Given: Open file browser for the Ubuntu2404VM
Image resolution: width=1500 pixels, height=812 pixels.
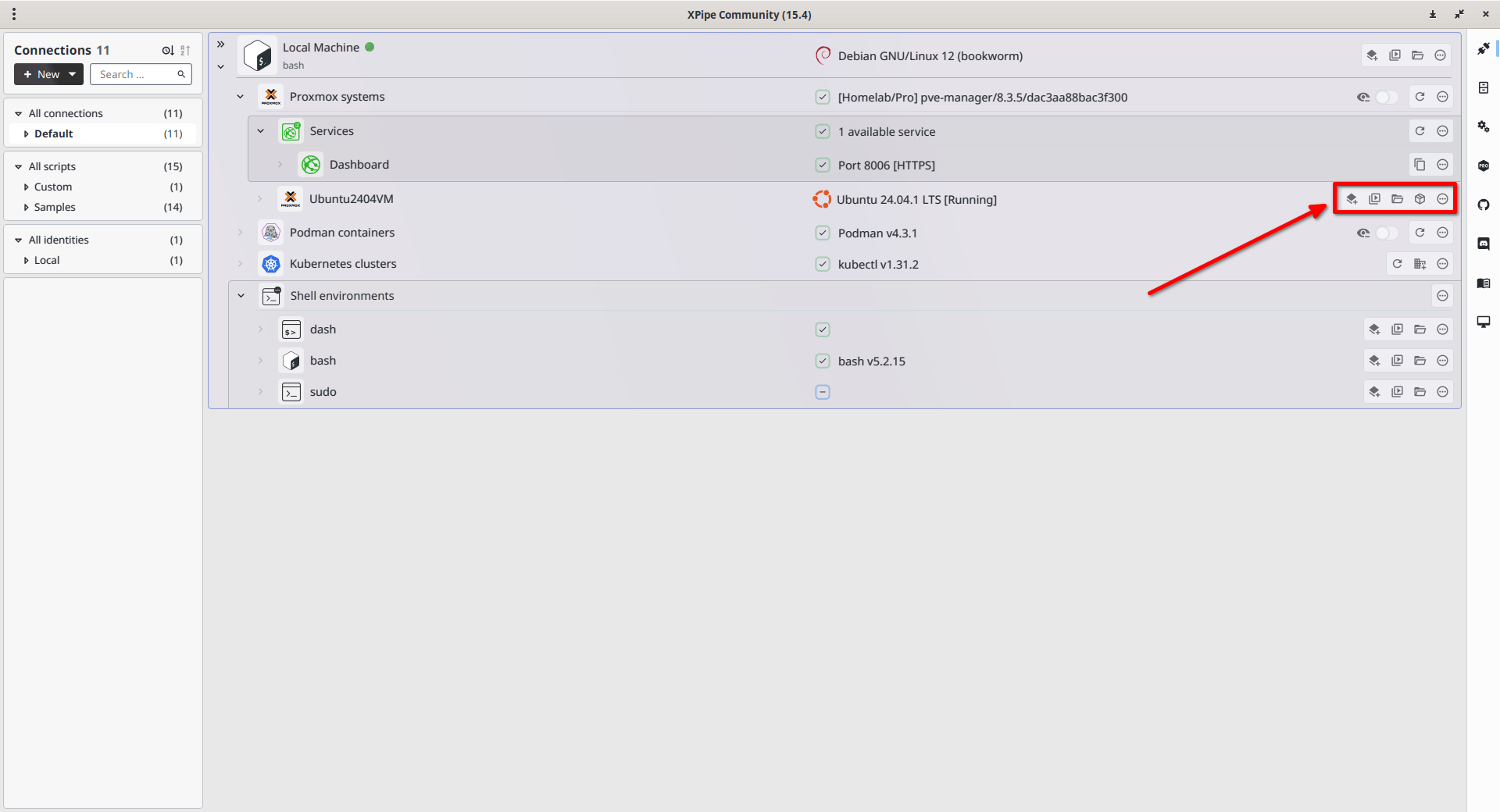Looking at the screenshot, I should pyautogui.click(x=1397, y=199).
